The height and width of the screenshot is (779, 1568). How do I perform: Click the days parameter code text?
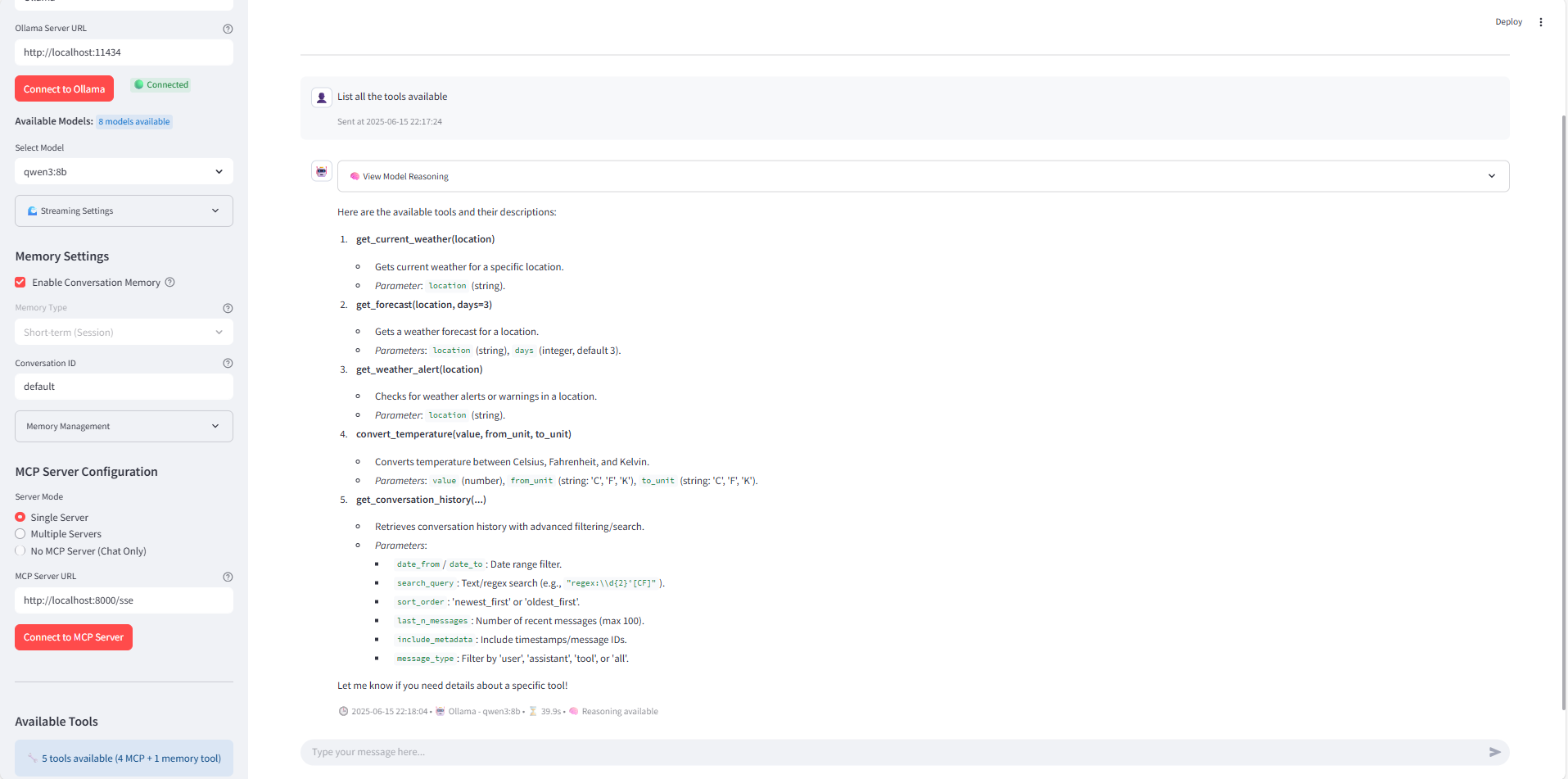[x=524, y=351]
